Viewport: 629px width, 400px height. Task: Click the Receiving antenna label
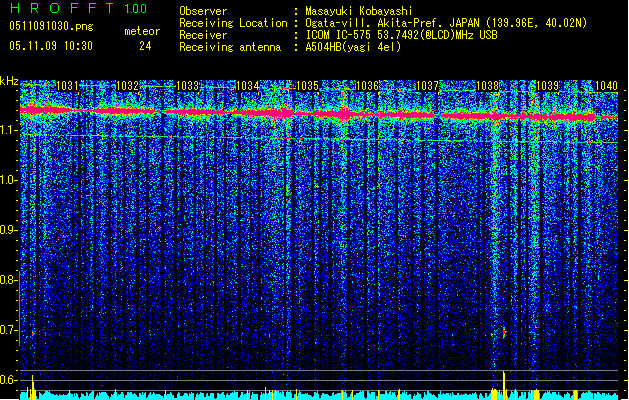[230, 47]
